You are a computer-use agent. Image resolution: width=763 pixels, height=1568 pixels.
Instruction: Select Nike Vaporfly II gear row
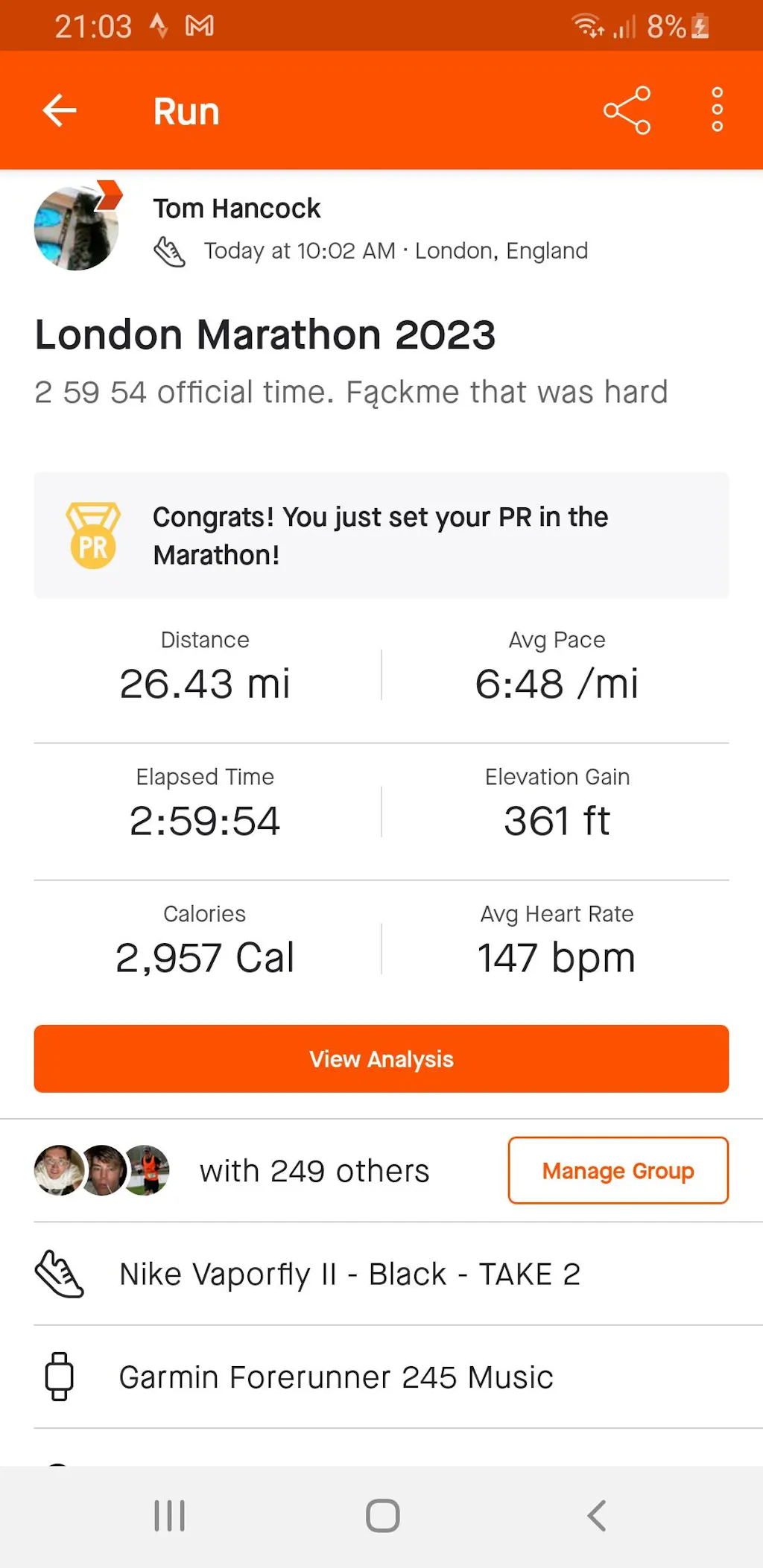(349, 1274)
